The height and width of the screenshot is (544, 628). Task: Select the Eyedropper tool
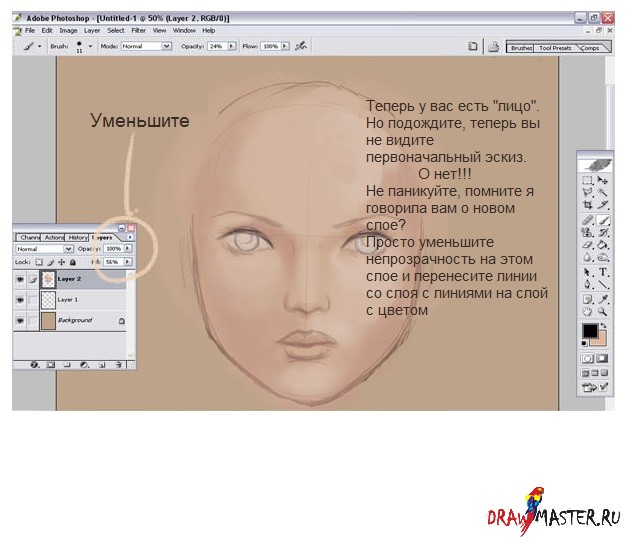(x=602, y=299)
